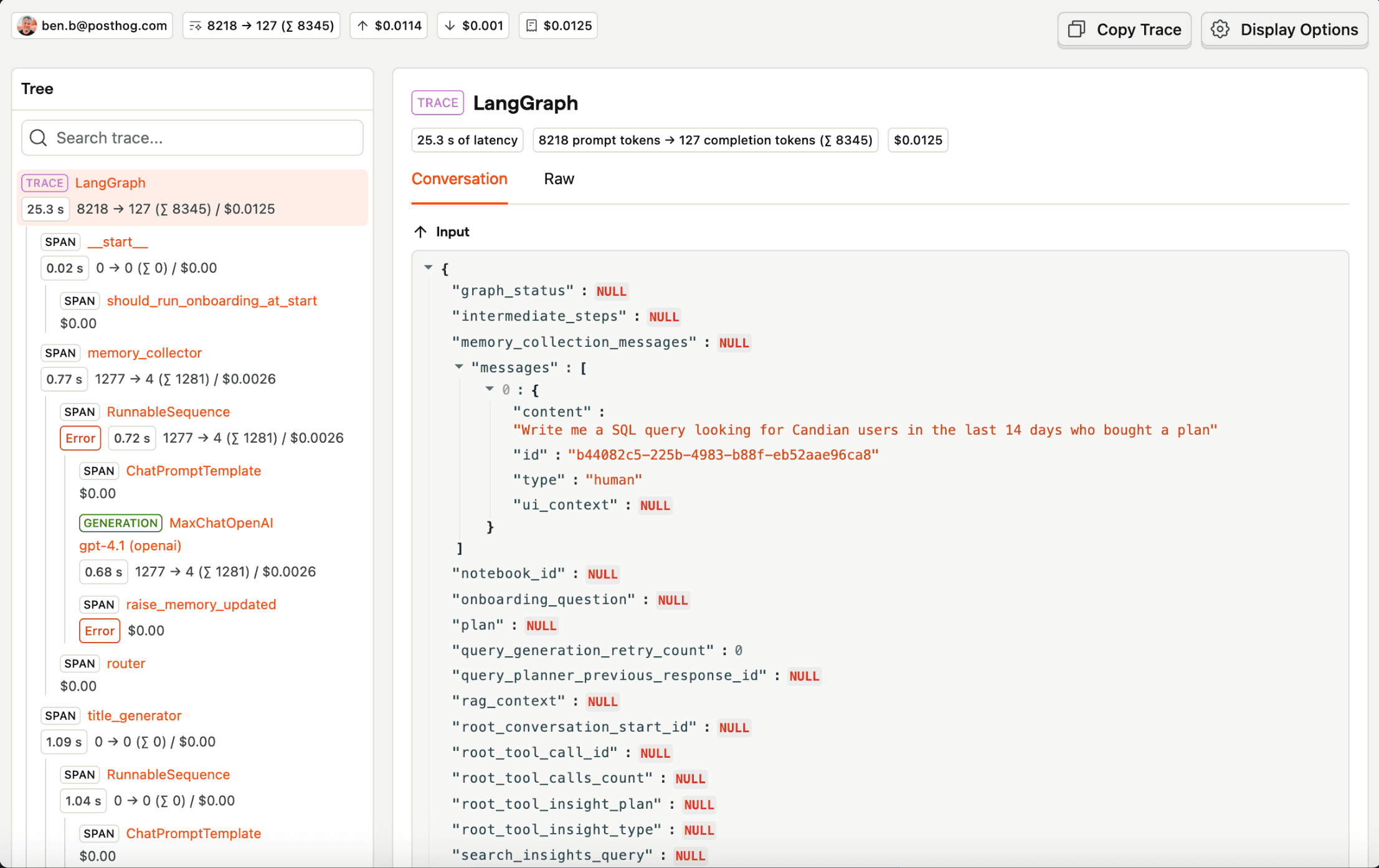Click the total cost receipt icon
The image size is (1379, 868).
pos(531,26)
